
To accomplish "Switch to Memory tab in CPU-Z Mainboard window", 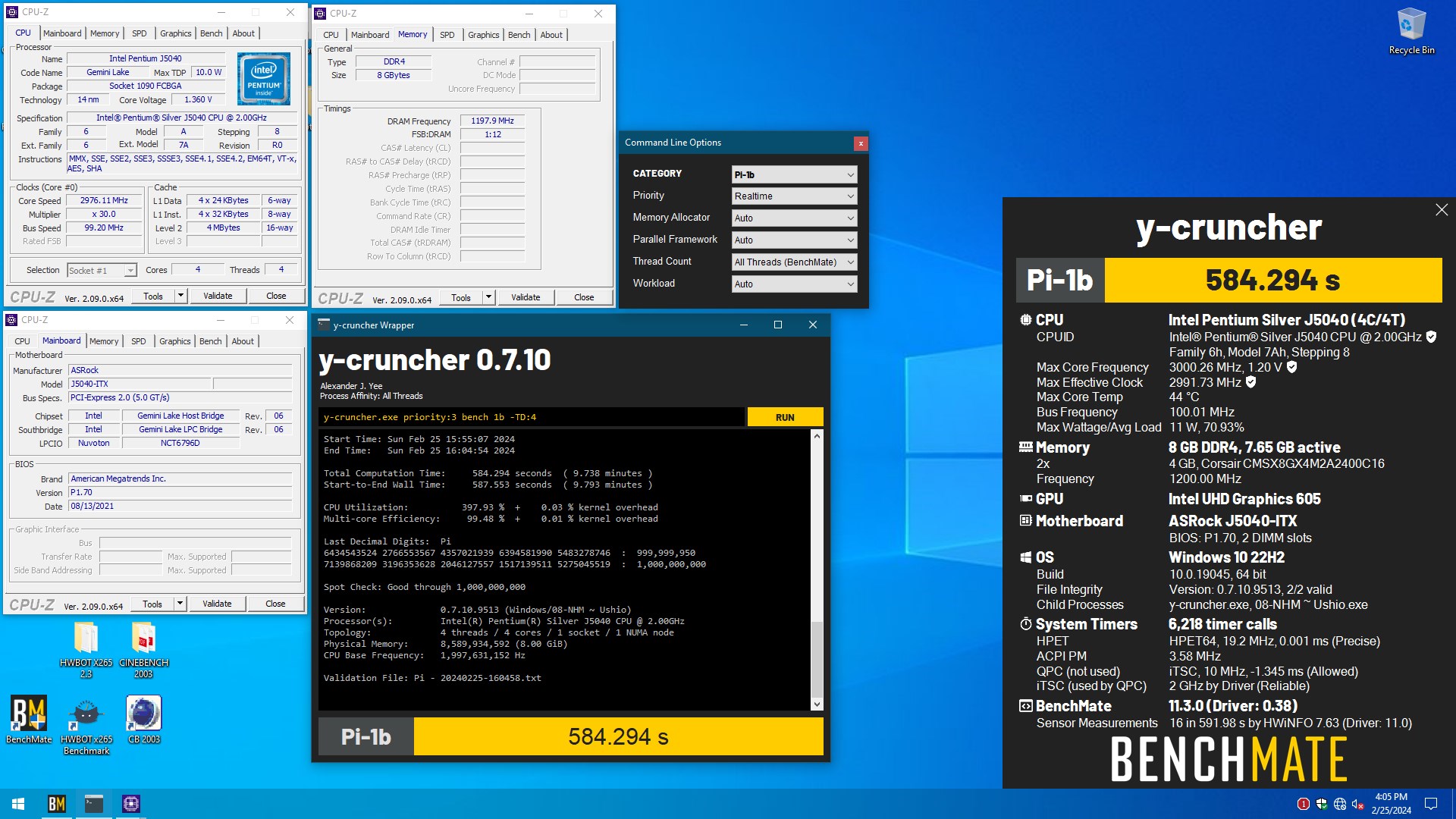I will tap(104, 341).
